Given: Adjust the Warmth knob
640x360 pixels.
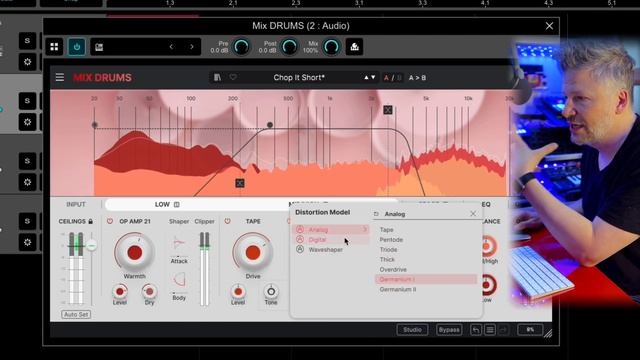Looking at the screenshot, I should pyautogui.click(x=134, y=253).
